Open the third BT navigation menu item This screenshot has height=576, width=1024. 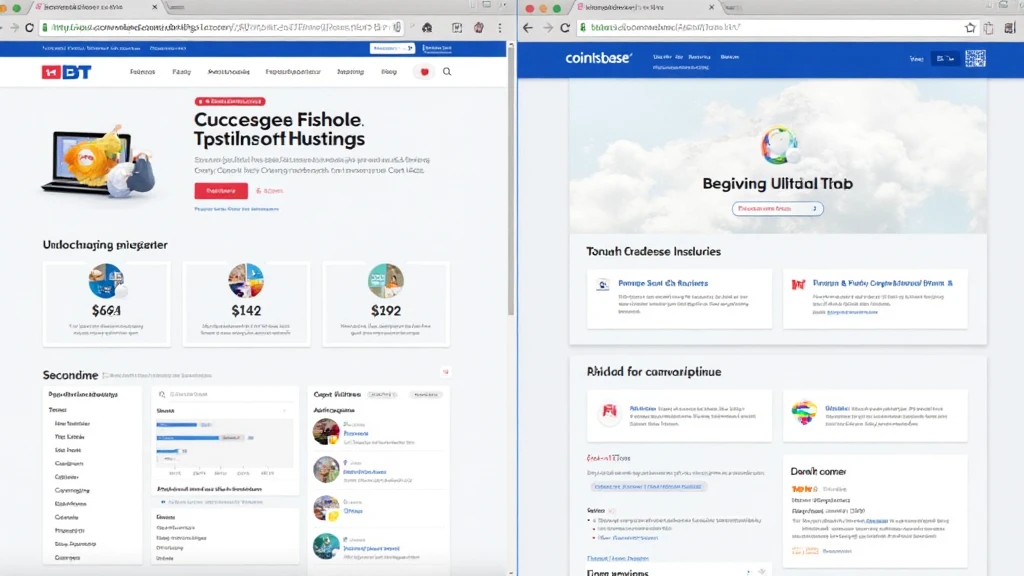tap(229, 72)
